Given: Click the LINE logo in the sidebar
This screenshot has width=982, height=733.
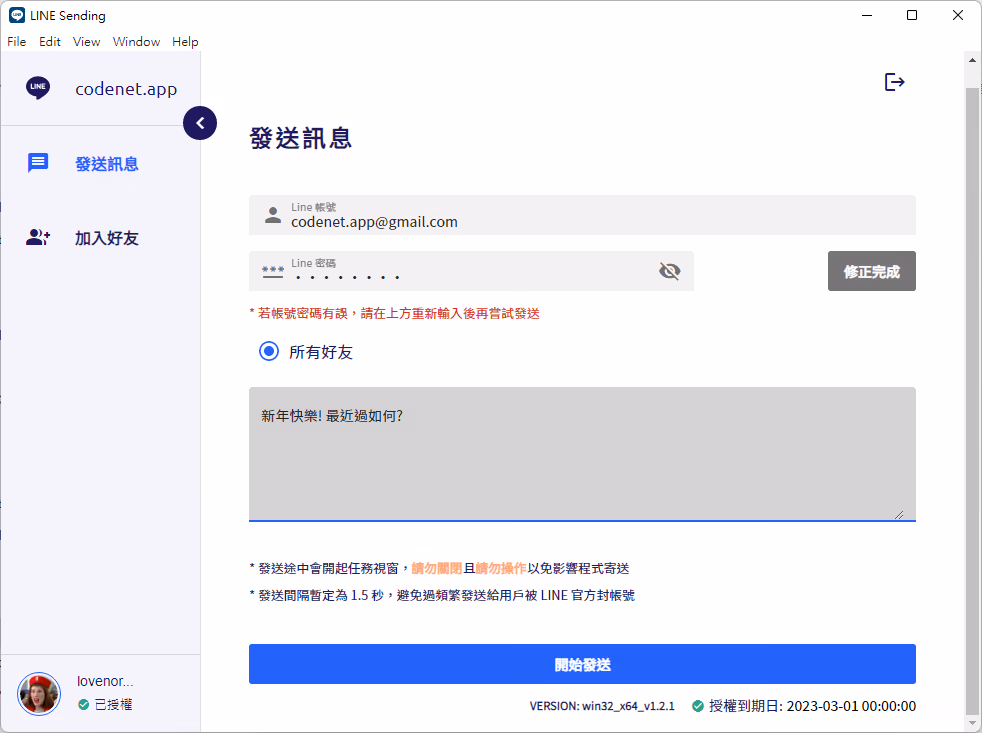Looking at the screenshot, I should (38, 88).
